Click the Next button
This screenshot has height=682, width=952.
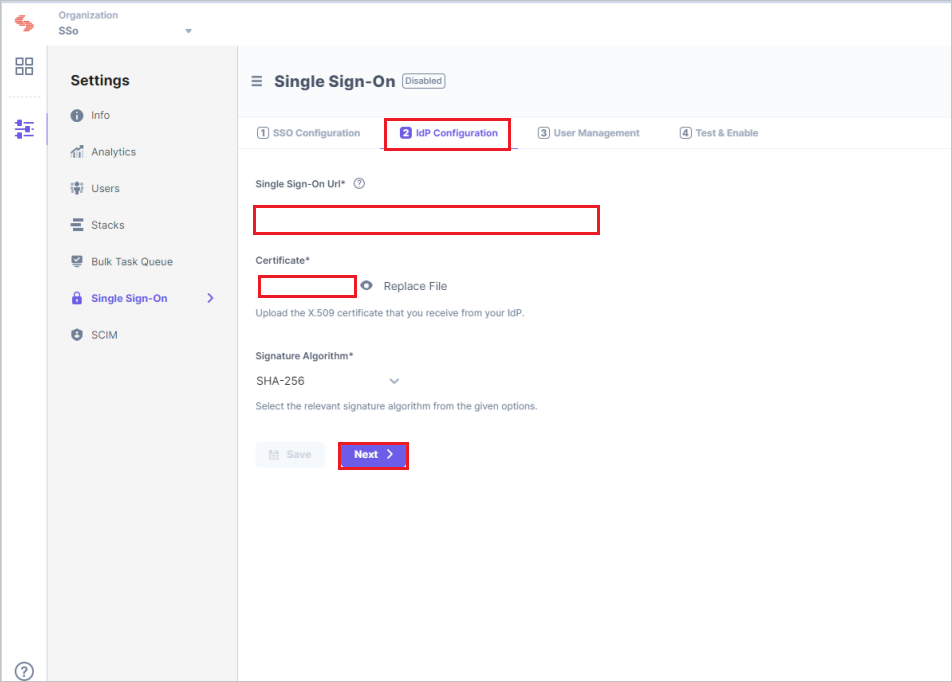(373, 455)
